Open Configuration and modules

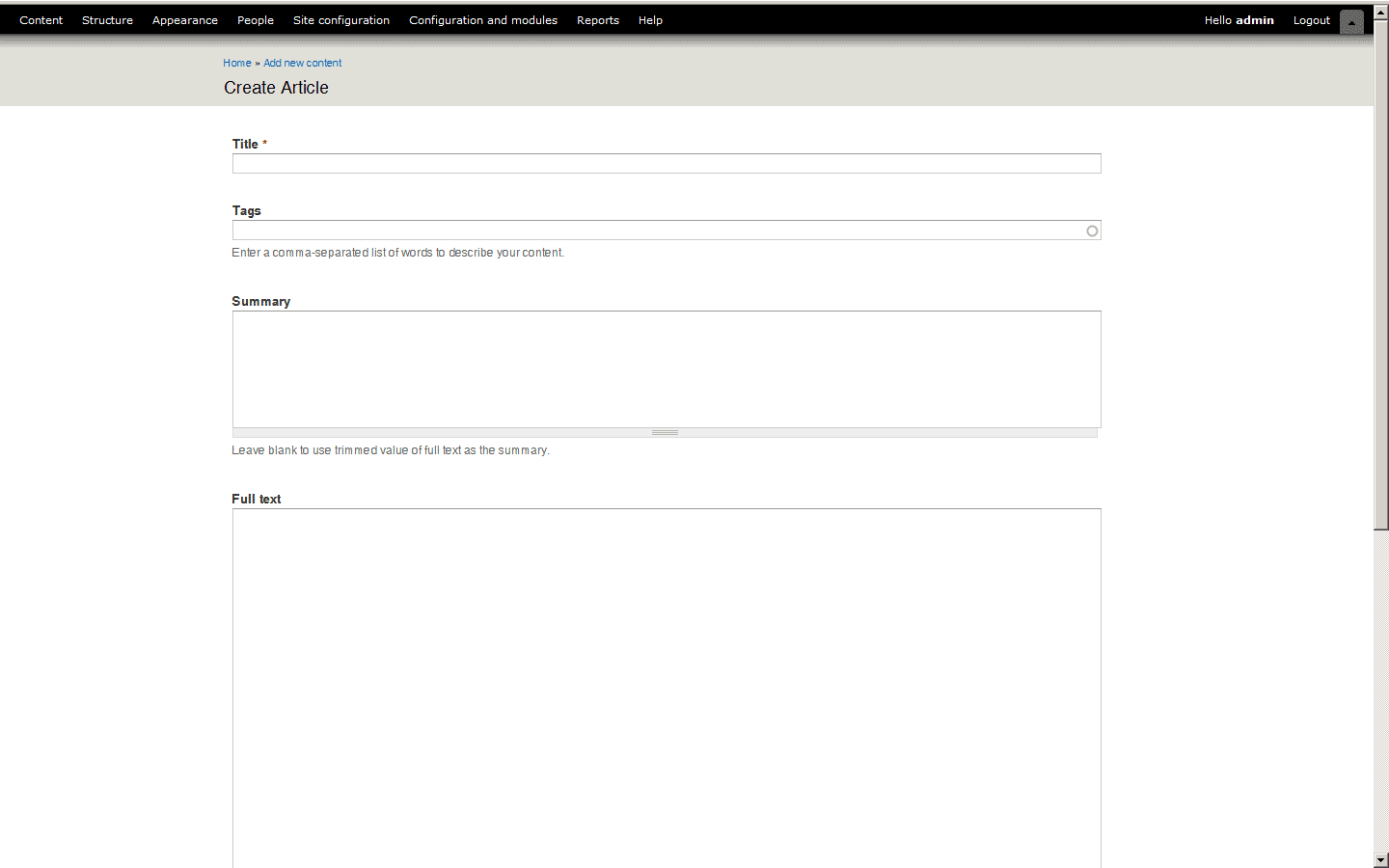tap(483, 20)
